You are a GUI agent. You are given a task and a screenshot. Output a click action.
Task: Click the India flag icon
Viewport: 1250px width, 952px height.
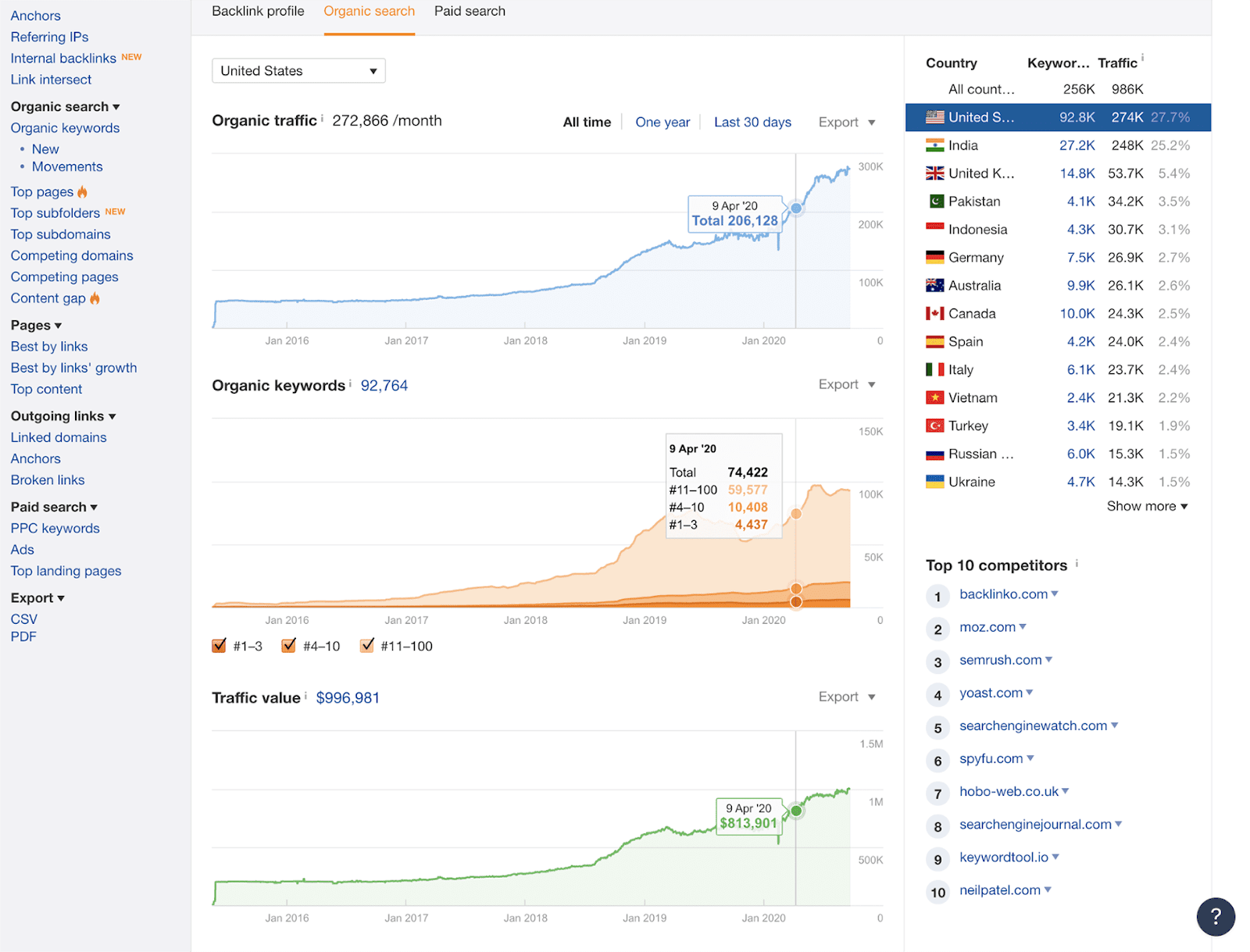(934, 145)
